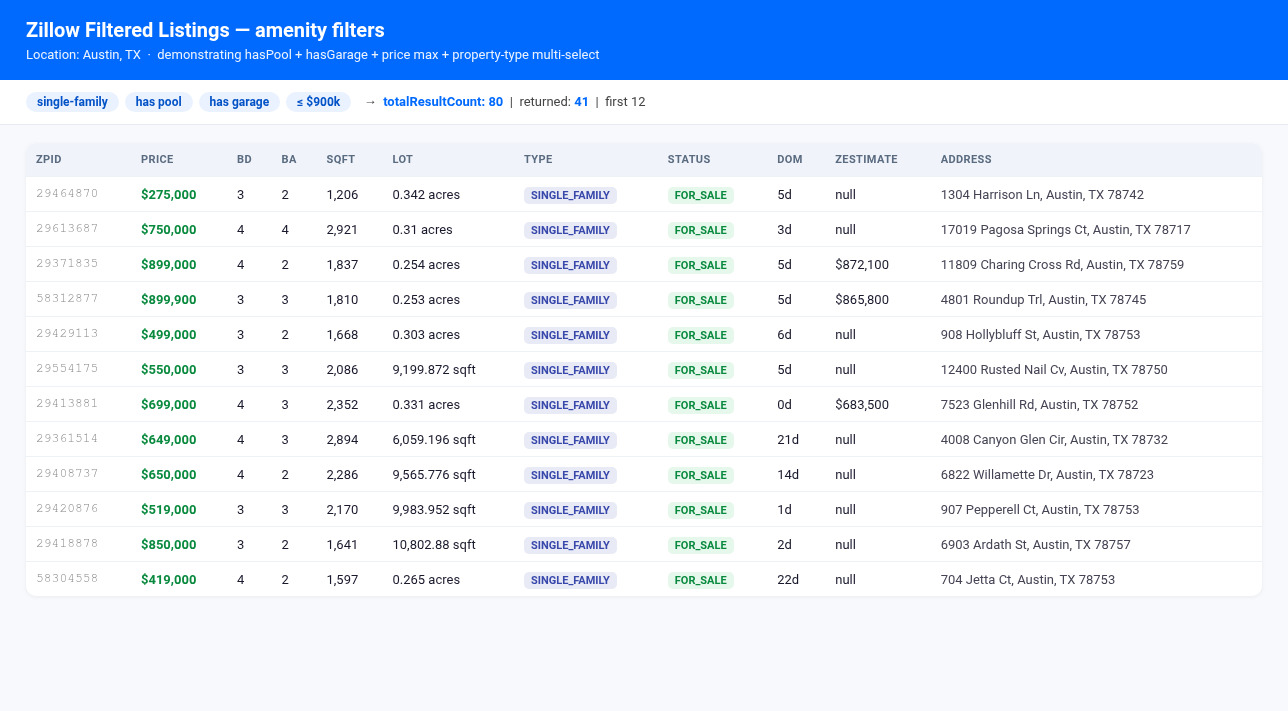Sort table by ZPID column header
Screen dimensions: 1288x711
48,159
